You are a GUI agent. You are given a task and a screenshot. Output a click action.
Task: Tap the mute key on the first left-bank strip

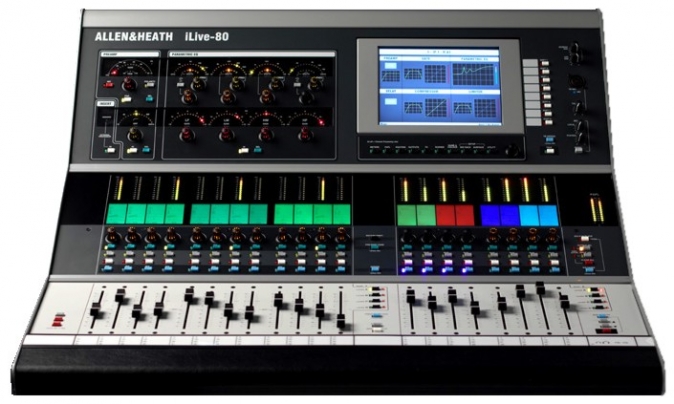[109, 261]
